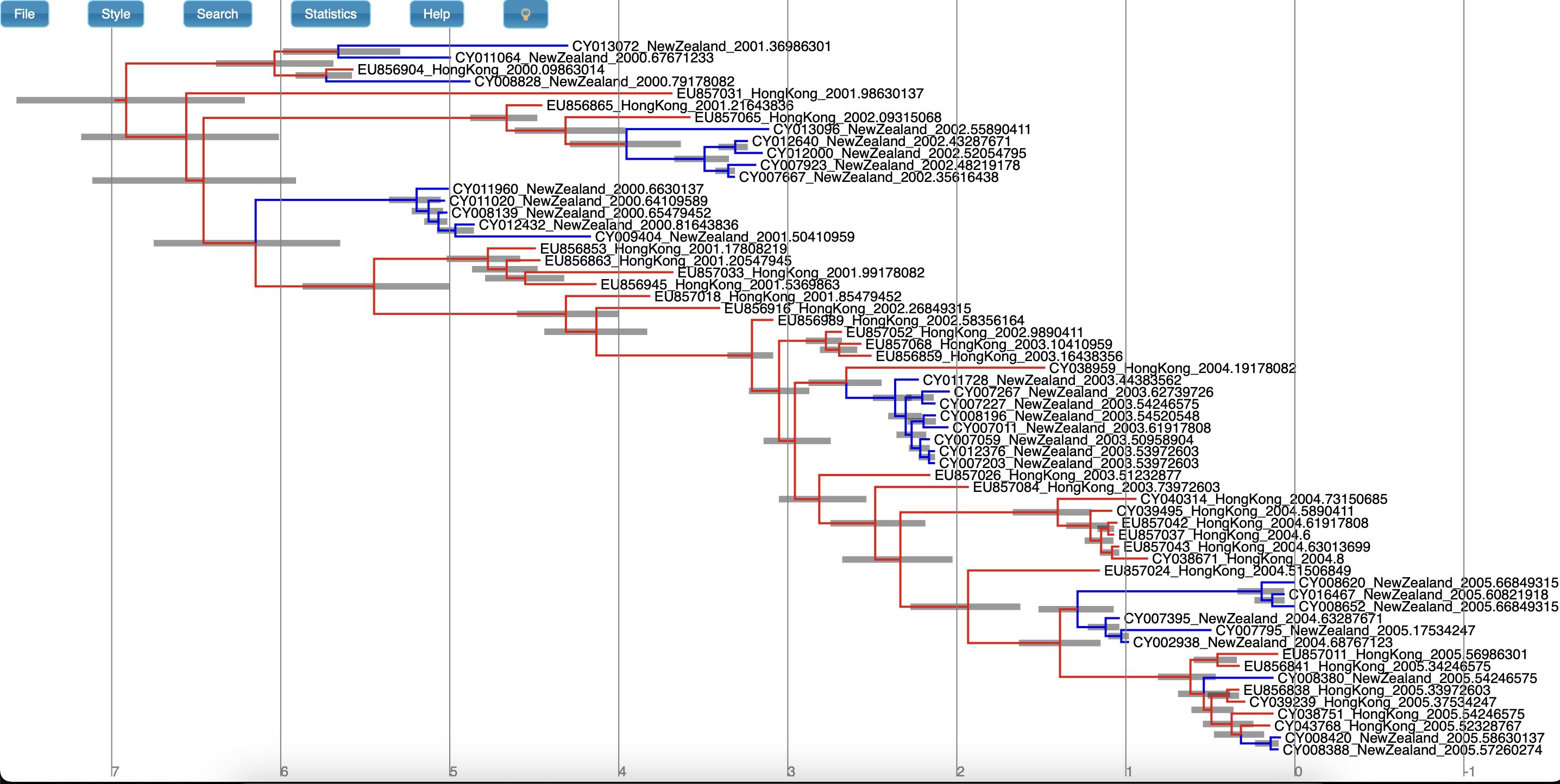The height and width of the screenshot is (784, 1560).
Task: Select tip label EU857031_HongKong_2001.98630137
Action: pyautogui.click(x=800, y=94)
